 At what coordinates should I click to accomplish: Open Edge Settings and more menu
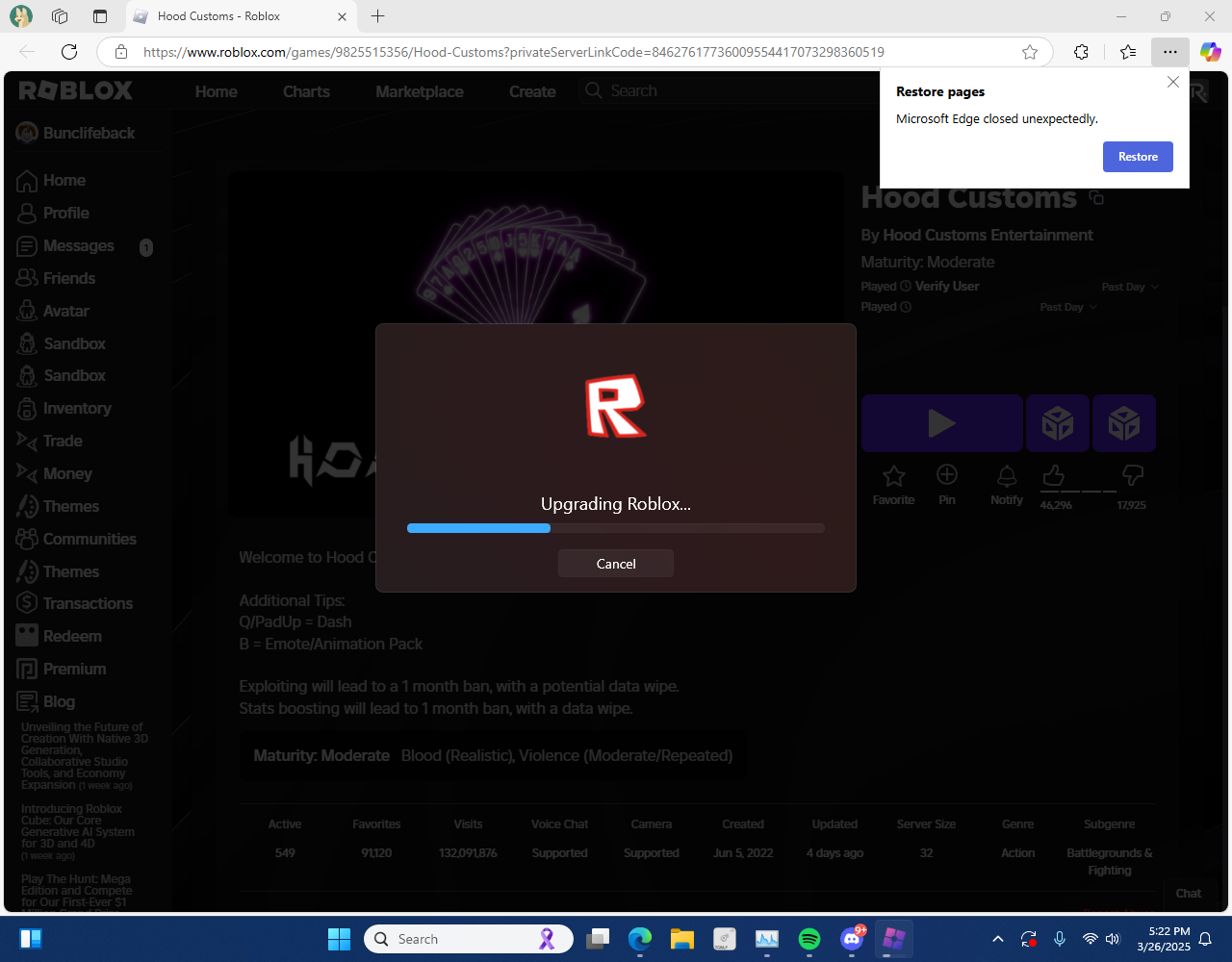1169,52
